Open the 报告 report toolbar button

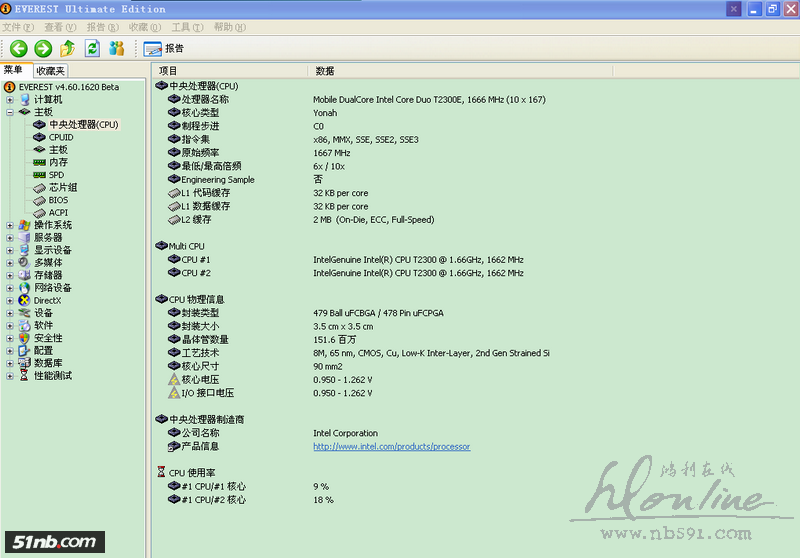164,48
